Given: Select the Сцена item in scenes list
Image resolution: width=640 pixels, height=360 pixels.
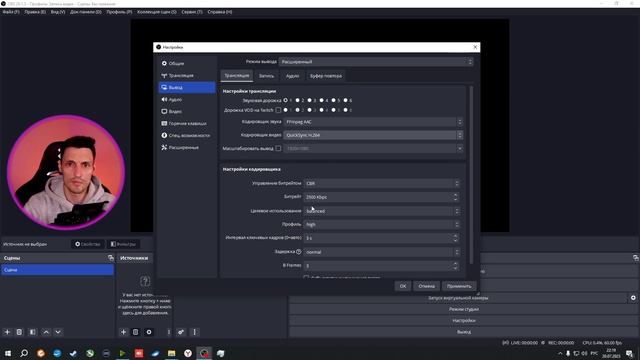Looking at the screenshot, I should [x=58, y=270].
